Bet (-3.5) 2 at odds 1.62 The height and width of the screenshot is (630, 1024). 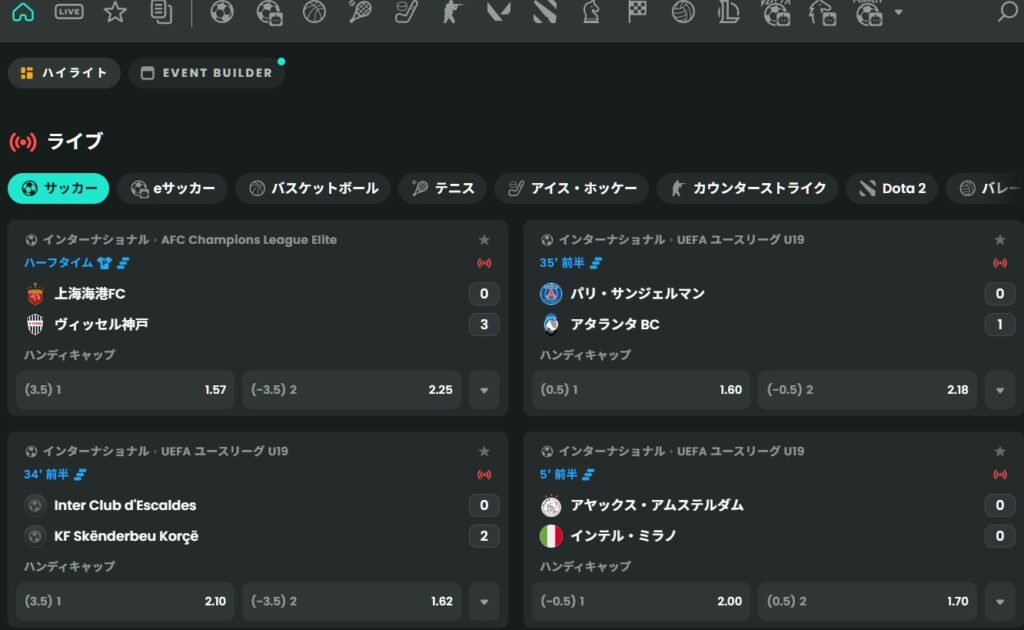tap(351, 601)
